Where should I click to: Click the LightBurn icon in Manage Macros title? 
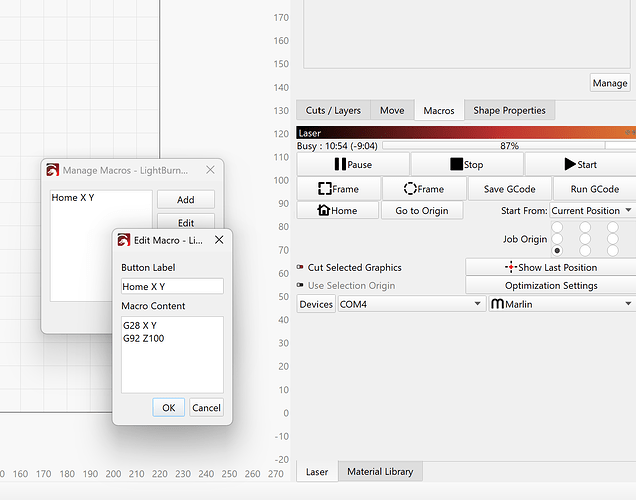53,170
